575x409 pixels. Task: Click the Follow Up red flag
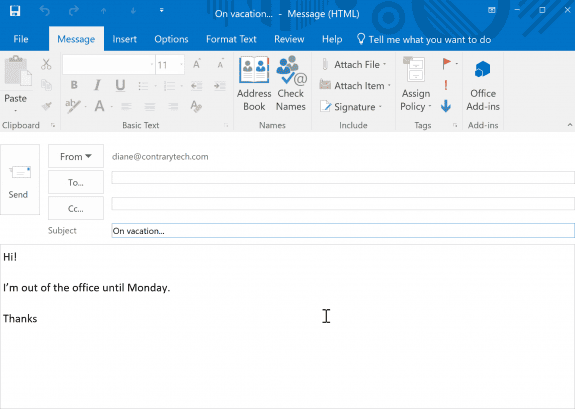447,64
